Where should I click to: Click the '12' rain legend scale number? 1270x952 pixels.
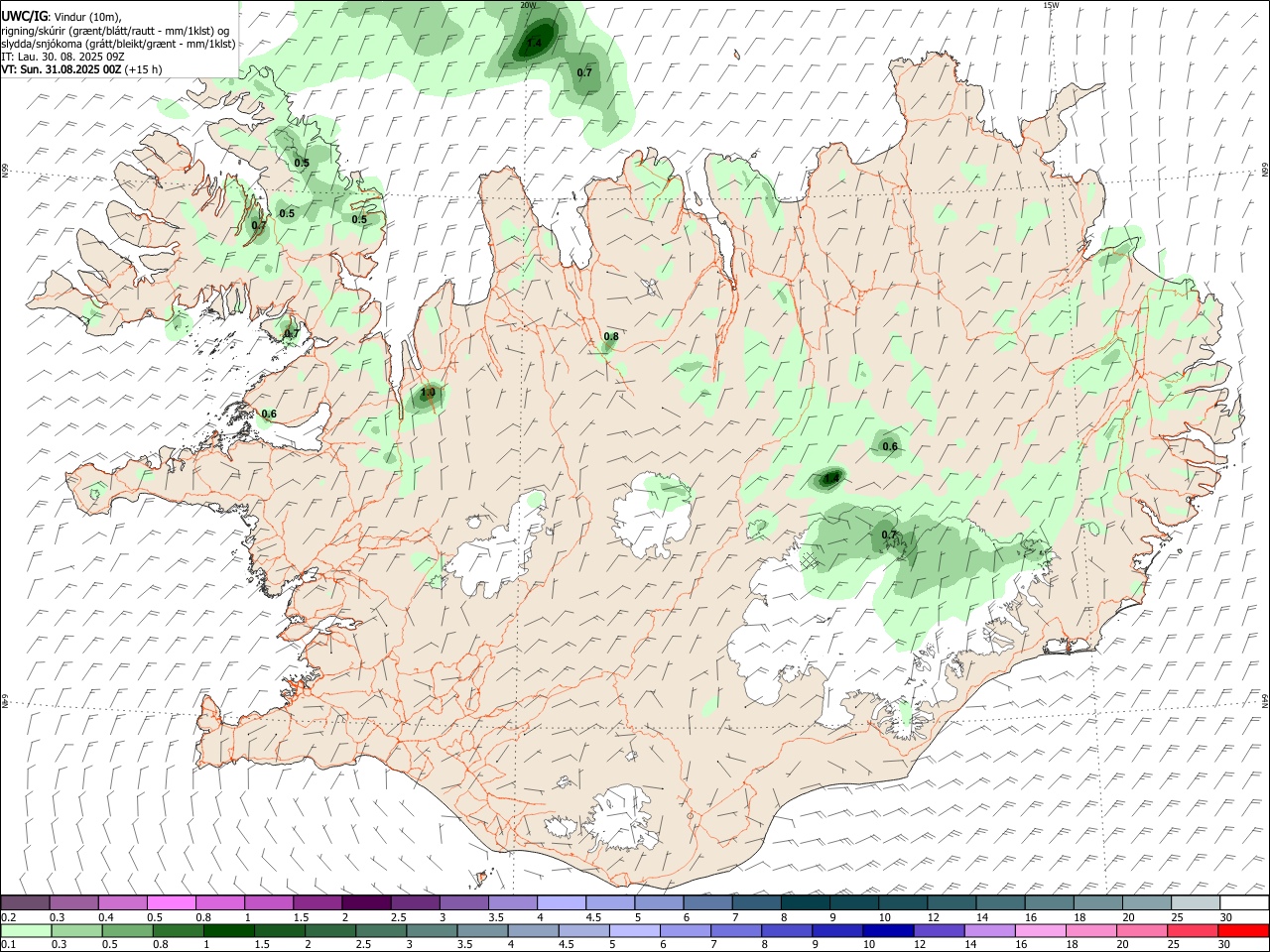pyautogui.click(x=920, y=945)
